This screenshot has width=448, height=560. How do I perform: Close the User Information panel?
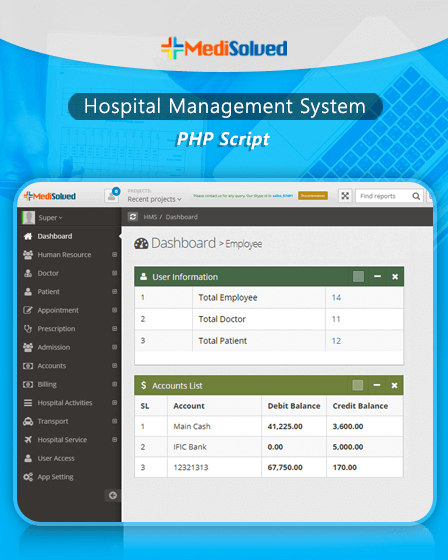pyautogui.click(x=395, y=276)
